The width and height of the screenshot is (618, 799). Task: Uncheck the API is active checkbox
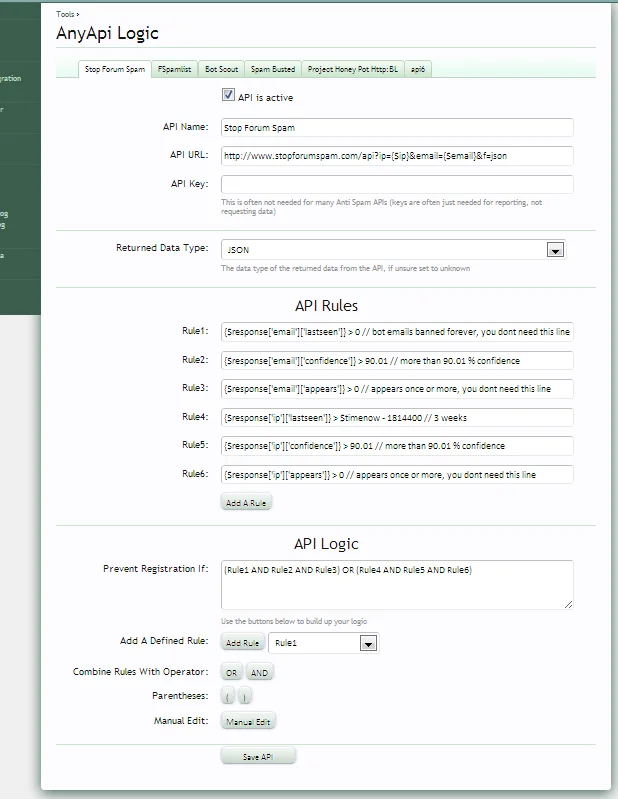tap(228, 95)
